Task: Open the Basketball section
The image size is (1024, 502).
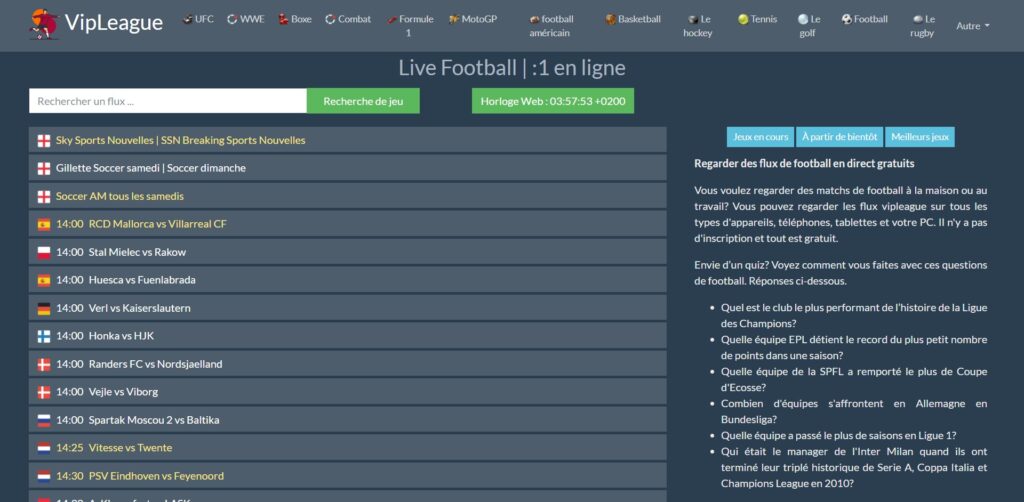Action: (x=633, y=20)
